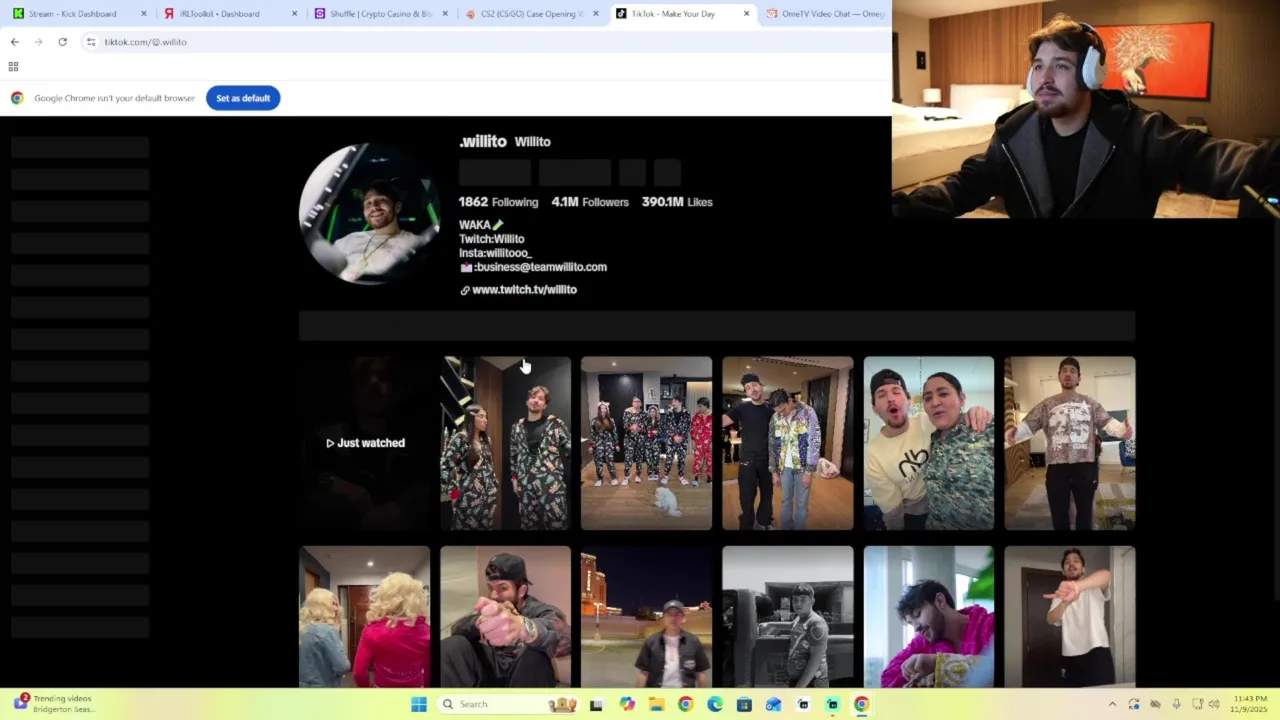
Task: Open night street video with lit building
Action: pyautogui.click(x=647, y=617)
